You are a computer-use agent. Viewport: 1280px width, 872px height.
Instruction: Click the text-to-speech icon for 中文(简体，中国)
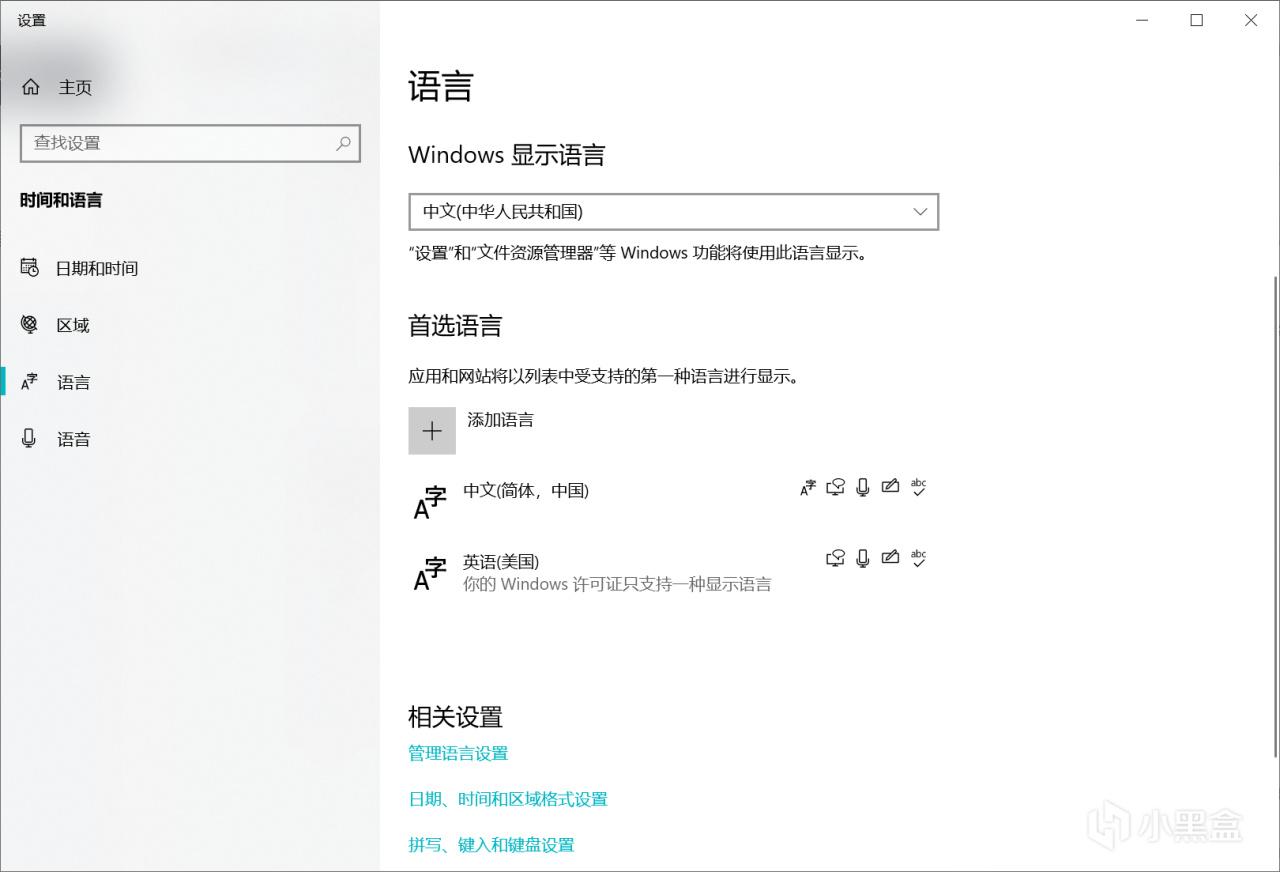(x=835, y=488)
